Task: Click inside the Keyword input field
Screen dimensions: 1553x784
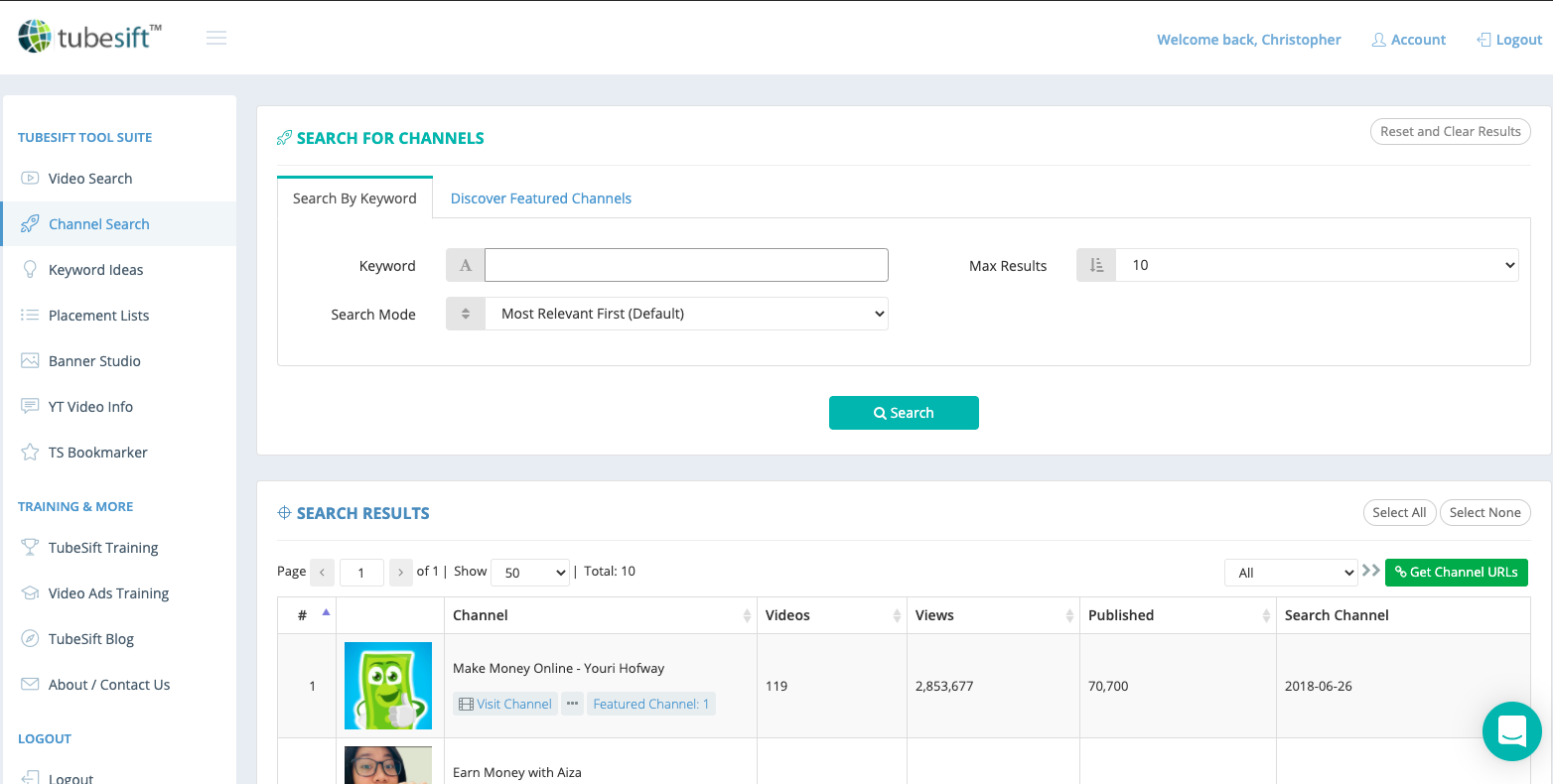Action: [686, 265]
